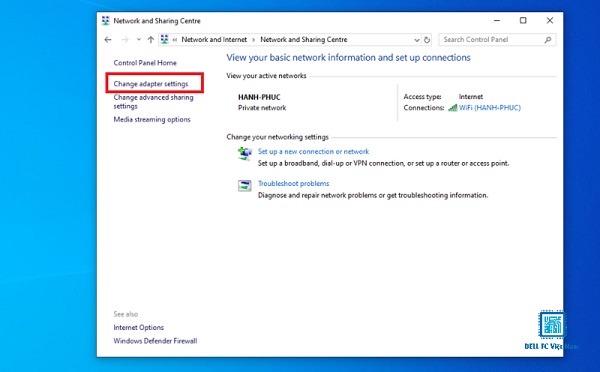
Task: Expand the address bar history dropdown
Action: coord(417,40)
